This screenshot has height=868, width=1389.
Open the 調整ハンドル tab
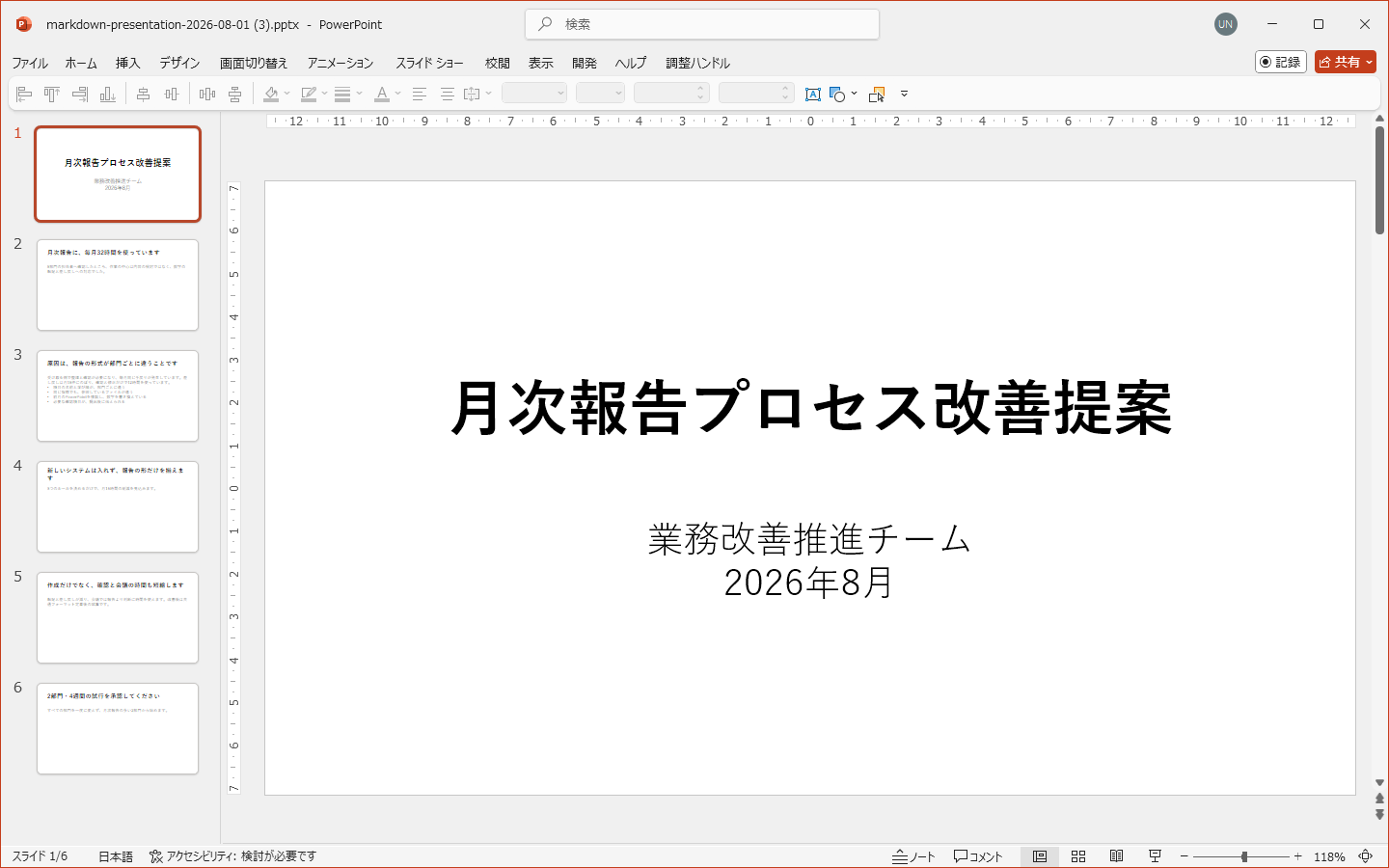point(698,63)
